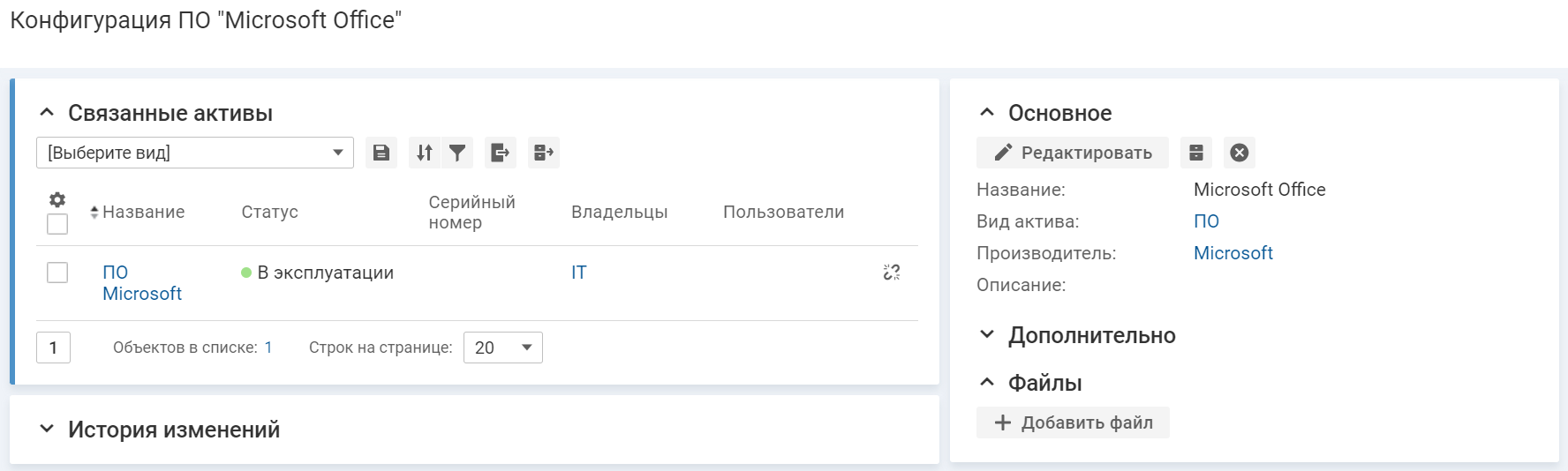Click the Редактировать button
Viewport: 1568px width, 471px height.
tap(1073, 153)
